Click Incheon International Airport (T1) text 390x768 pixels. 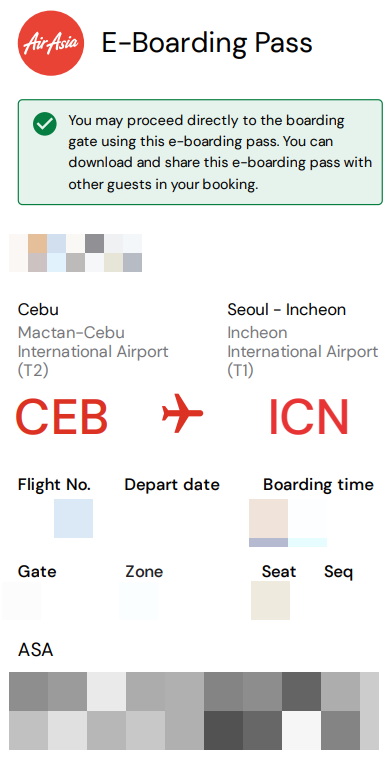click(302, 351)
